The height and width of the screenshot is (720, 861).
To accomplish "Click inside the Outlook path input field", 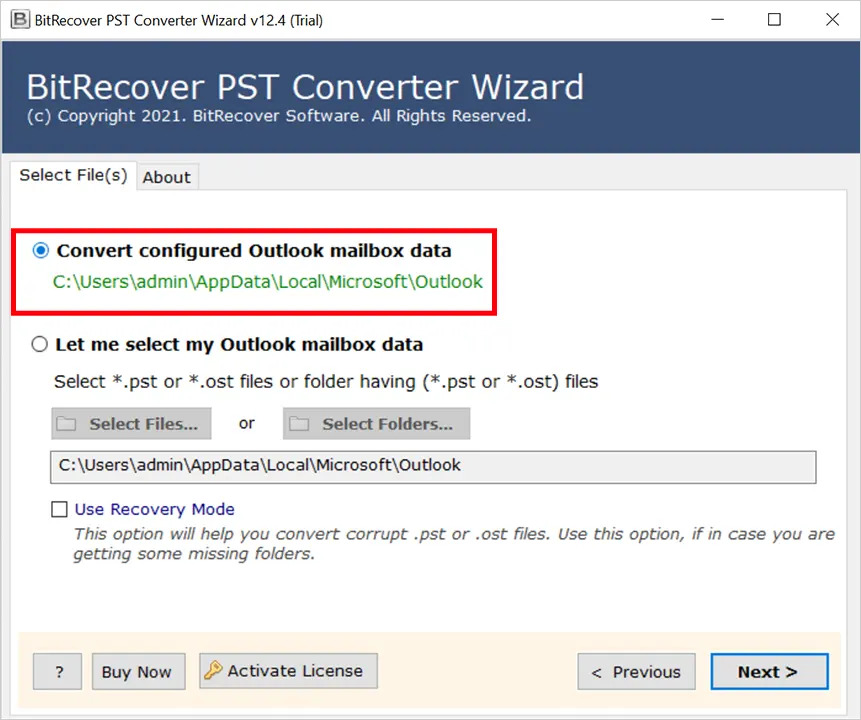I will [x=430, y=465].
